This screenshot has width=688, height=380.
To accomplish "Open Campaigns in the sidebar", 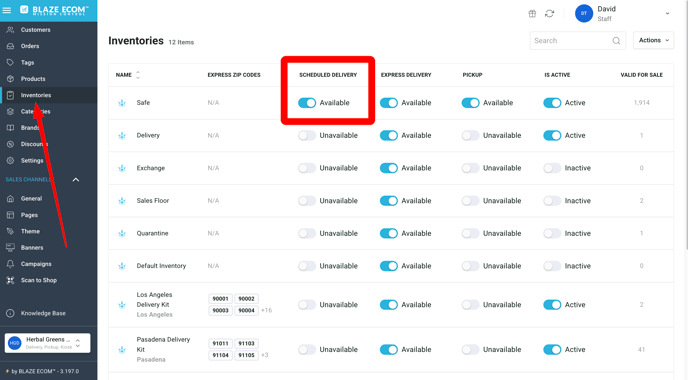I will (36, 264).
